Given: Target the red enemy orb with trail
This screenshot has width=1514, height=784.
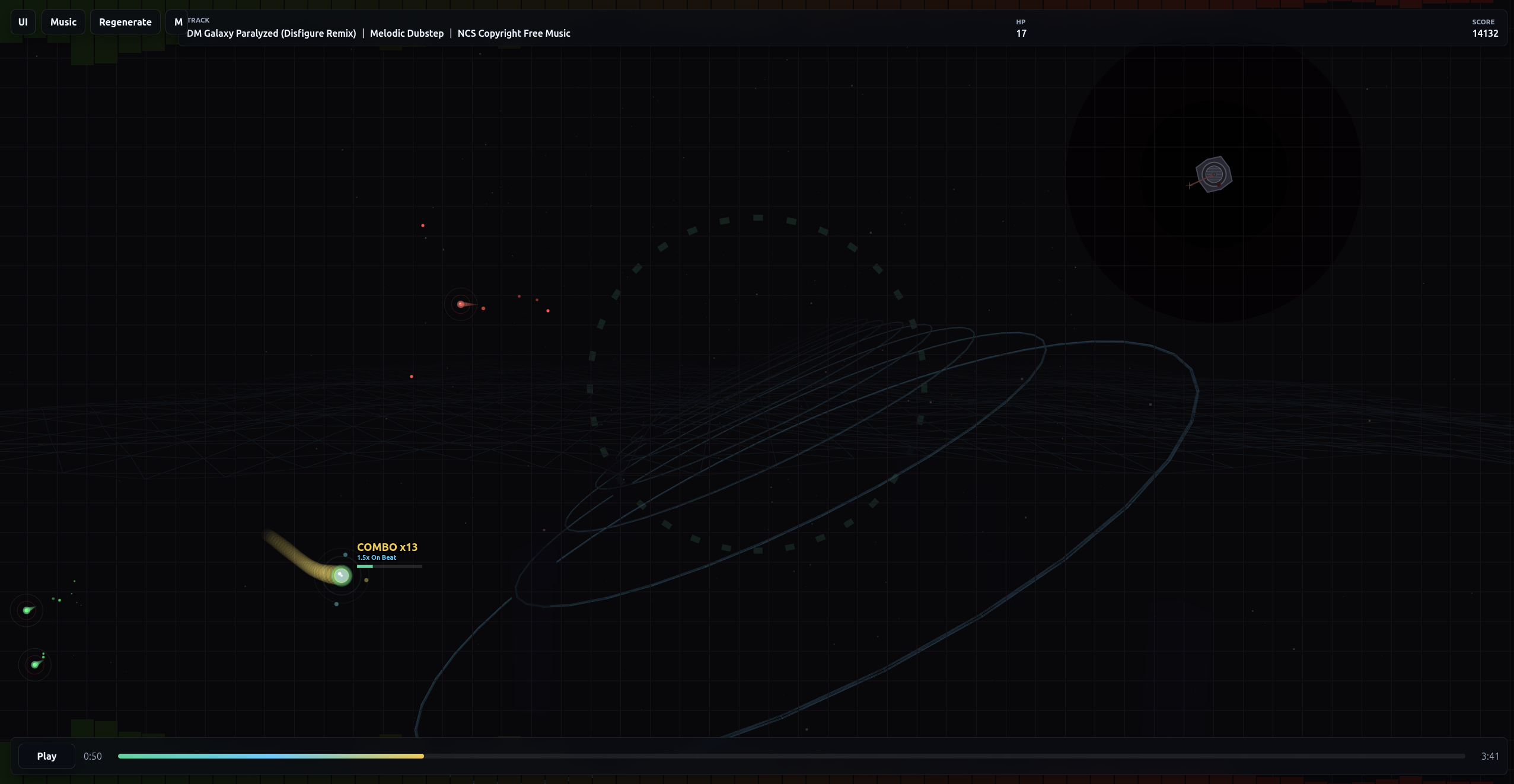Looking at the screenshot, I should [x=461, y=304].
